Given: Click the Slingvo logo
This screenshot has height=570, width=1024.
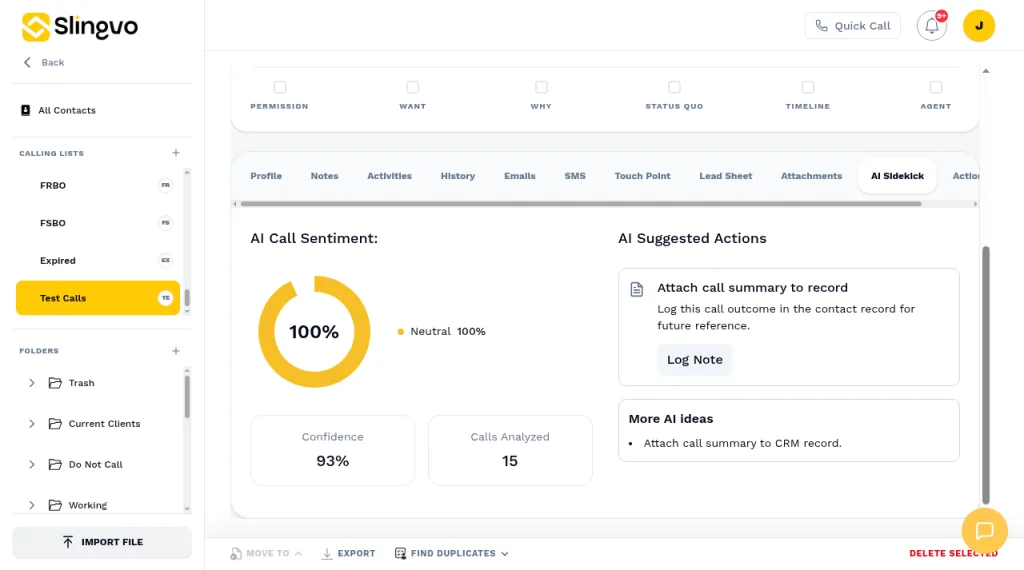Looking at the screenshot, I should tap(80, 27).
